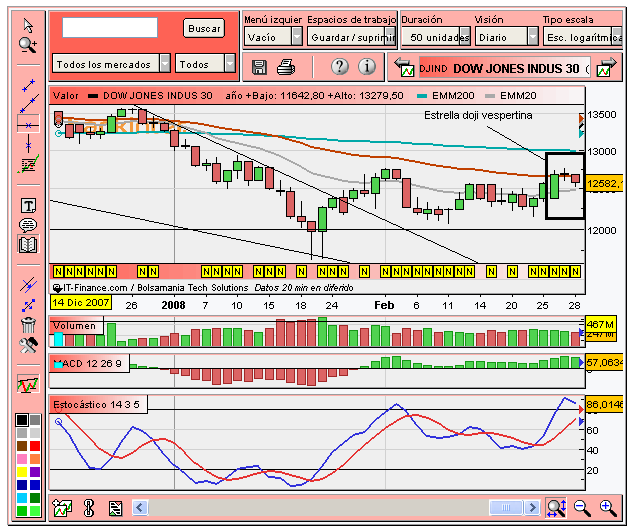This screenshot has height=529, width=633.
Task: Open the Esc. logarítmica scale dropdown
Action: 582,37
